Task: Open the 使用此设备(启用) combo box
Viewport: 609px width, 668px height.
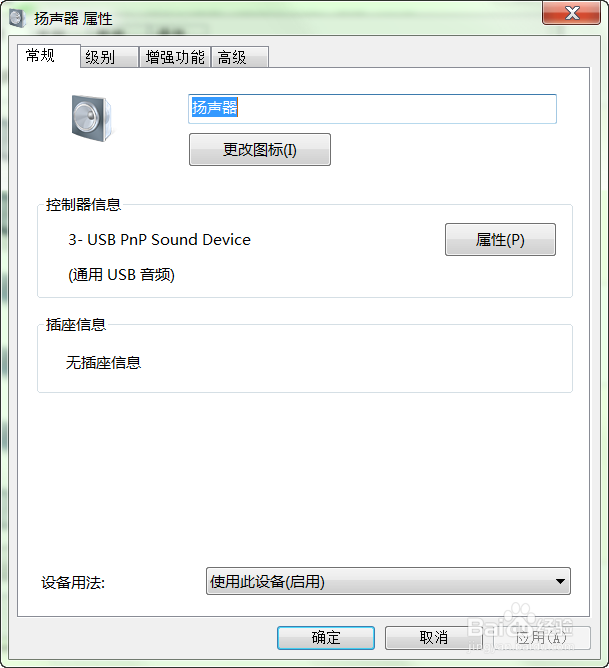Action: (388, 581)
